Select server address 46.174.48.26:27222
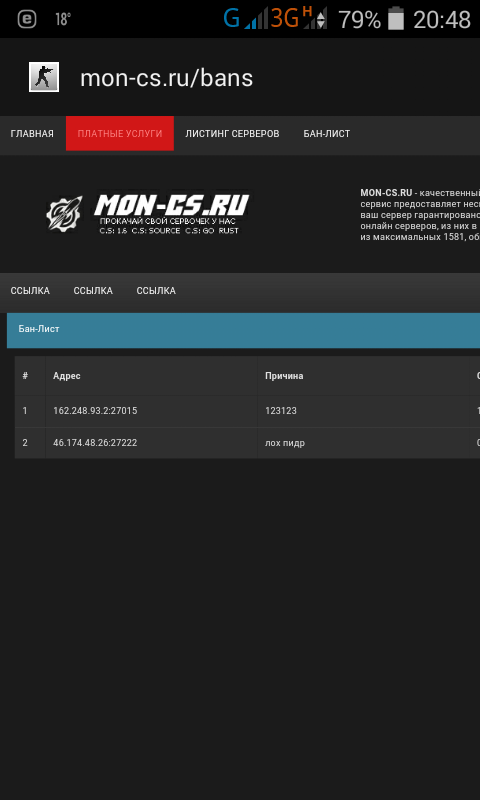The height and width of the screenshot is (800, 480). pyautogui.click(x=95, y=443)
